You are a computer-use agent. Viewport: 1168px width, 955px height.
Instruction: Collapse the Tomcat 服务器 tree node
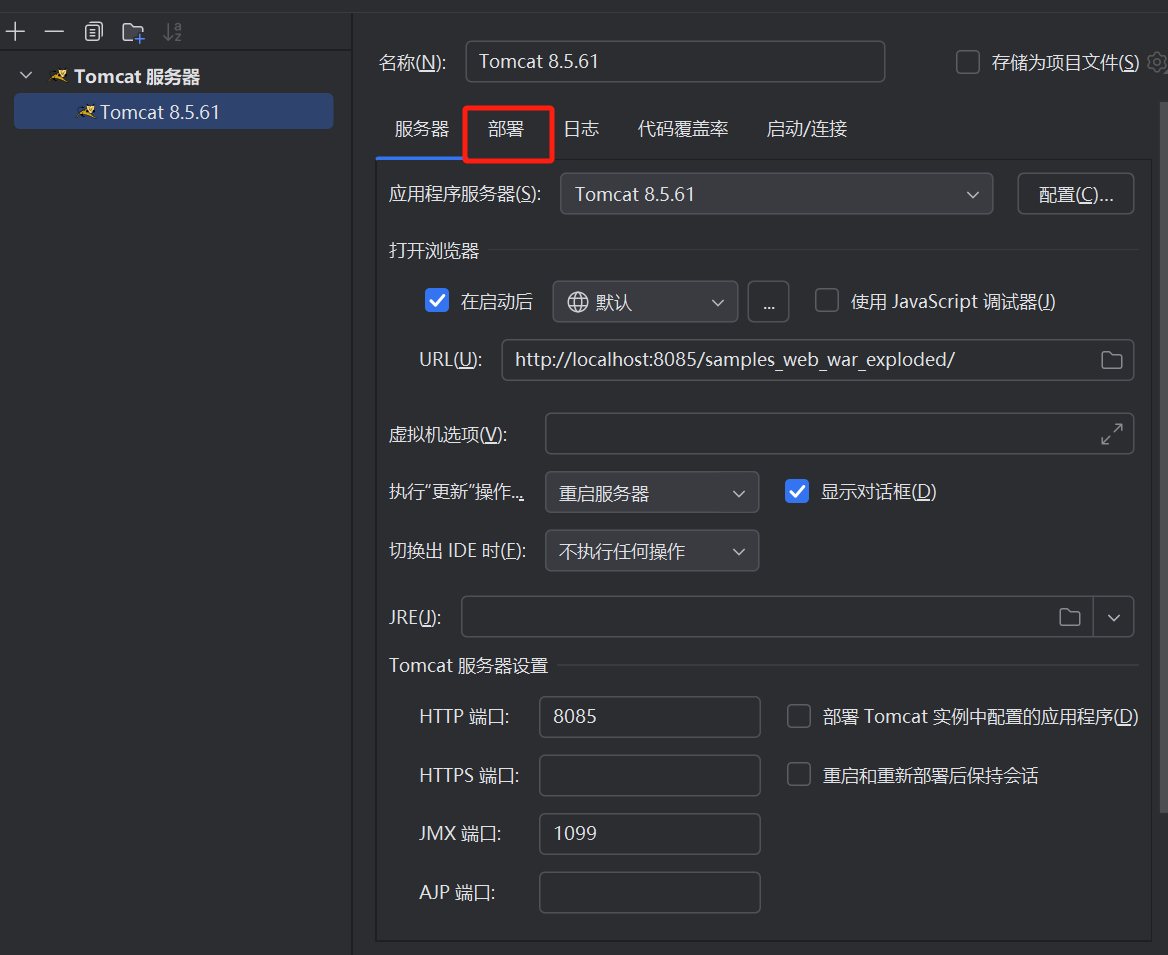27,76
